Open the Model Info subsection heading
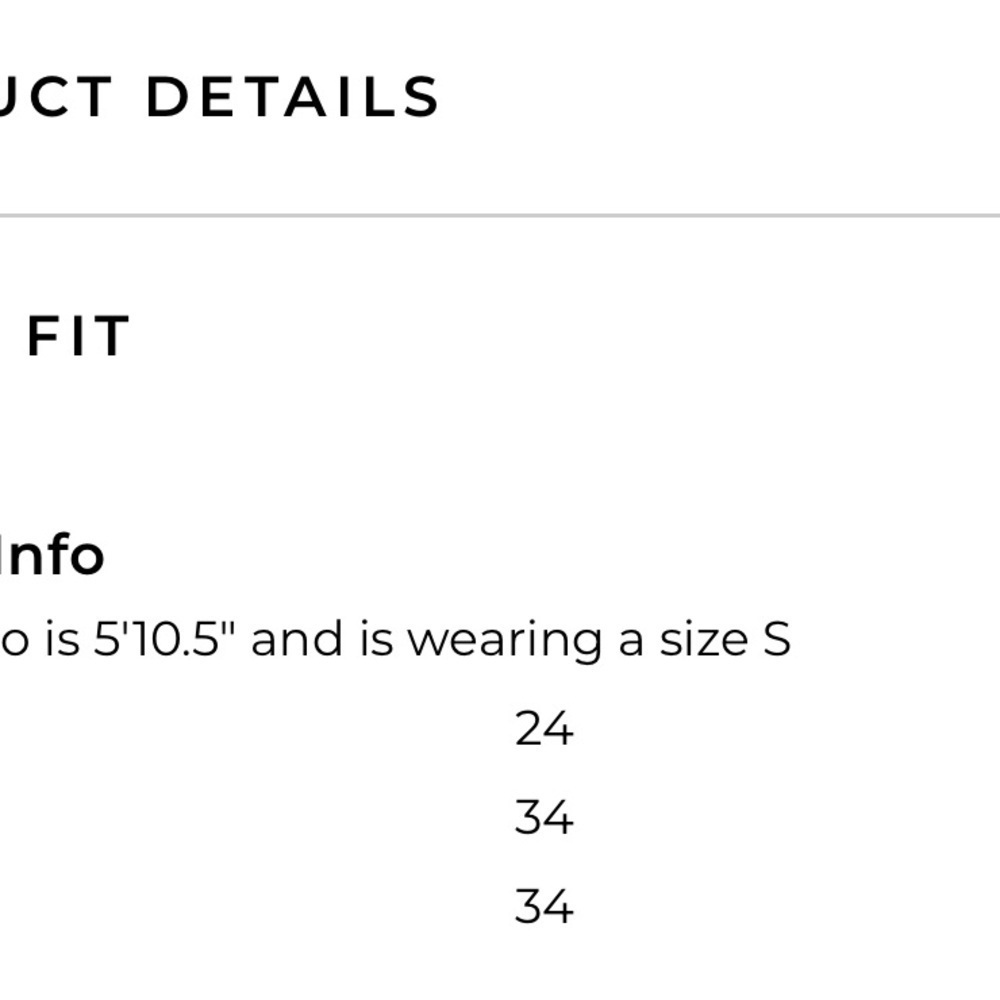 pyautogui.click(x=52, y=555)
